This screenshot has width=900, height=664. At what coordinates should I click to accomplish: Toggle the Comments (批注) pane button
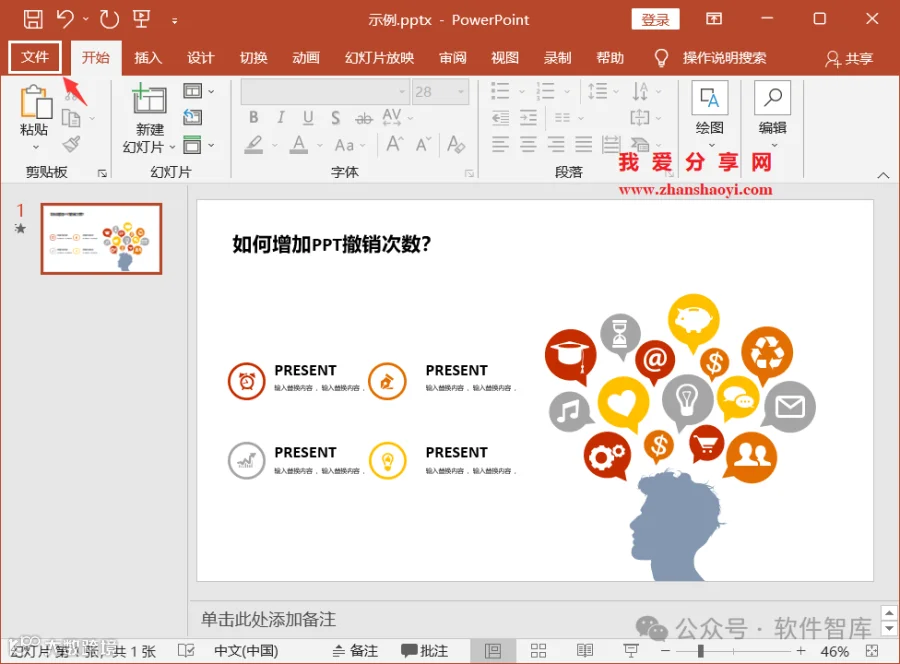pyautogui.click(x=424, y=651)
